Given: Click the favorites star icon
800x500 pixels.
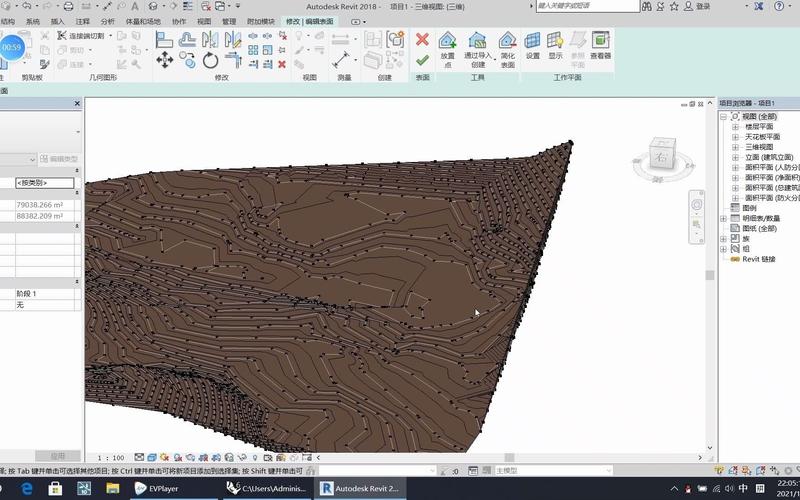Looking at the screenshot, I should click(674, 6).
